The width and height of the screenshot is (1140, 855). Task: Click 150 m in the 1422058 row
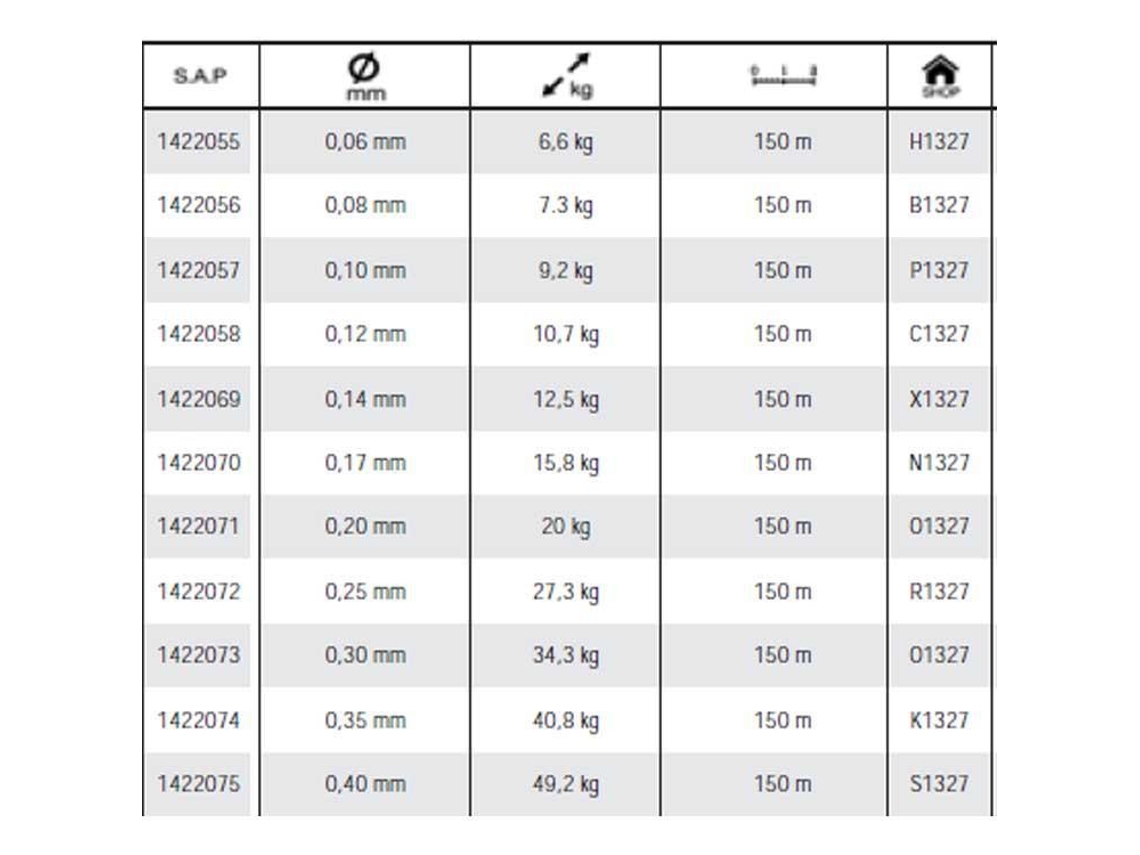[x=782, y=334]
